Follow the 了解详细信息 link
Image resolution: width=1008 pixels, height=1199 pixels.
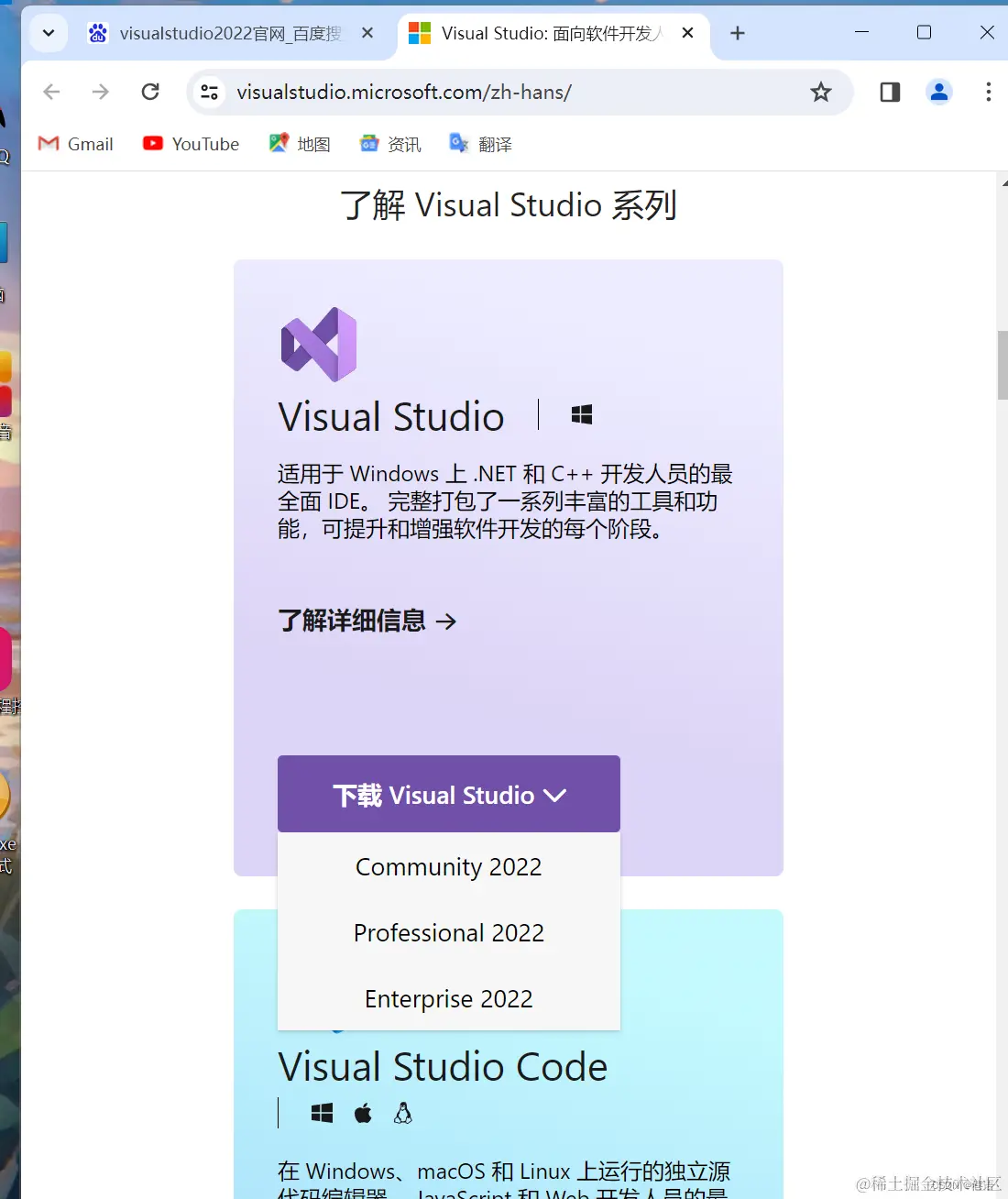[x=367, y=621]
